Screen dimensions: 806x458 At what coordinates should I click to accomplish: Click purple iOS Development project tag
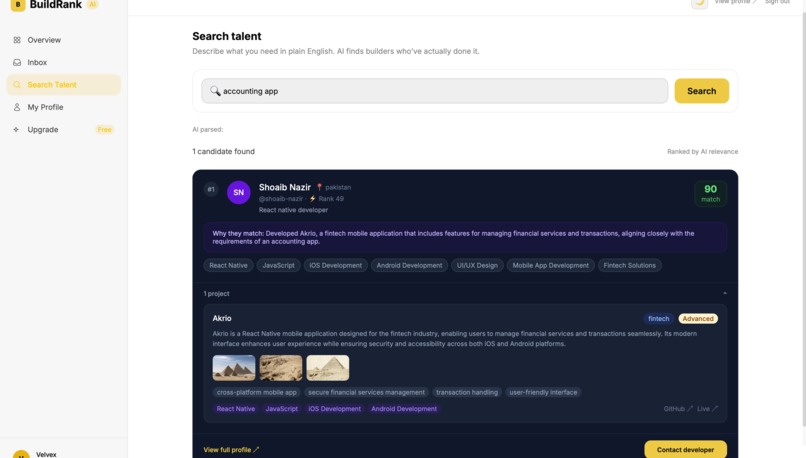[334, 409]
